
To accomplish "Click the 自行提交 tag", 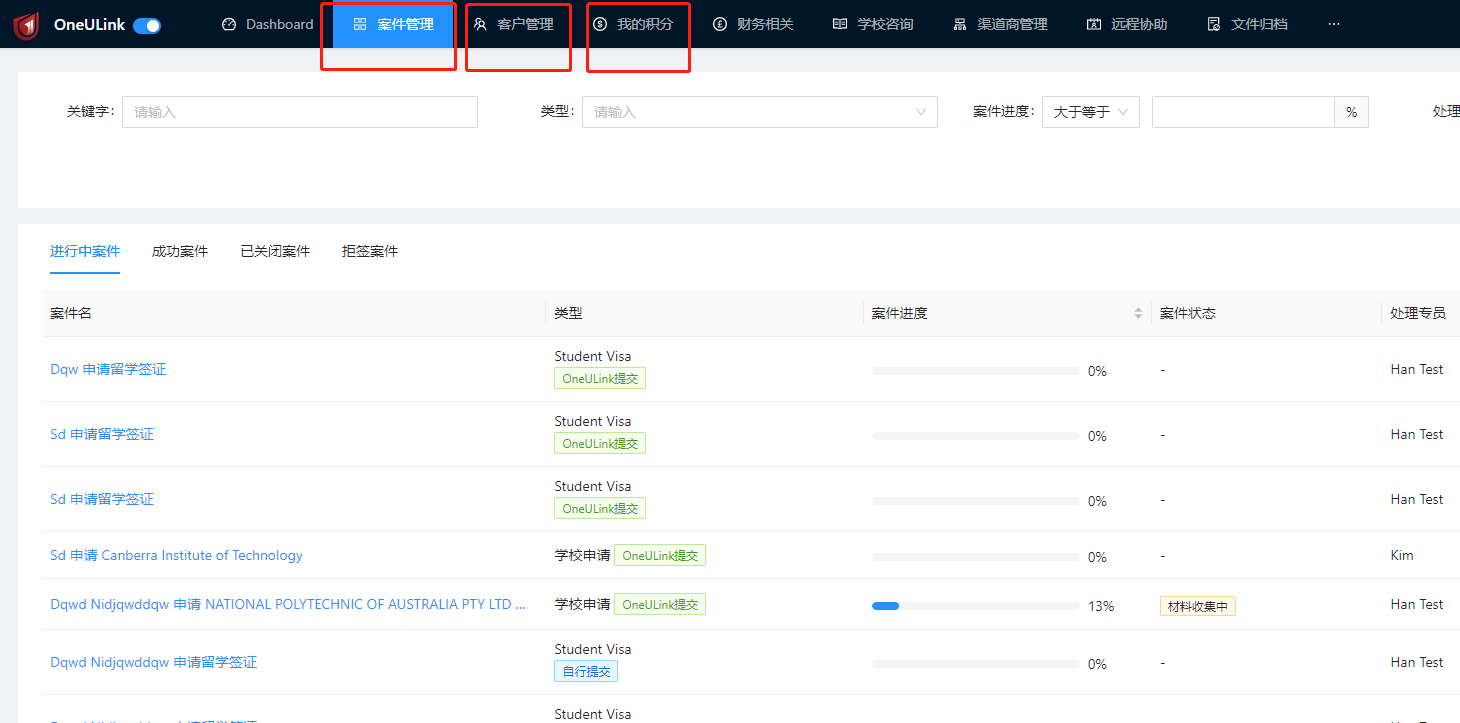I will coord(586,672).
